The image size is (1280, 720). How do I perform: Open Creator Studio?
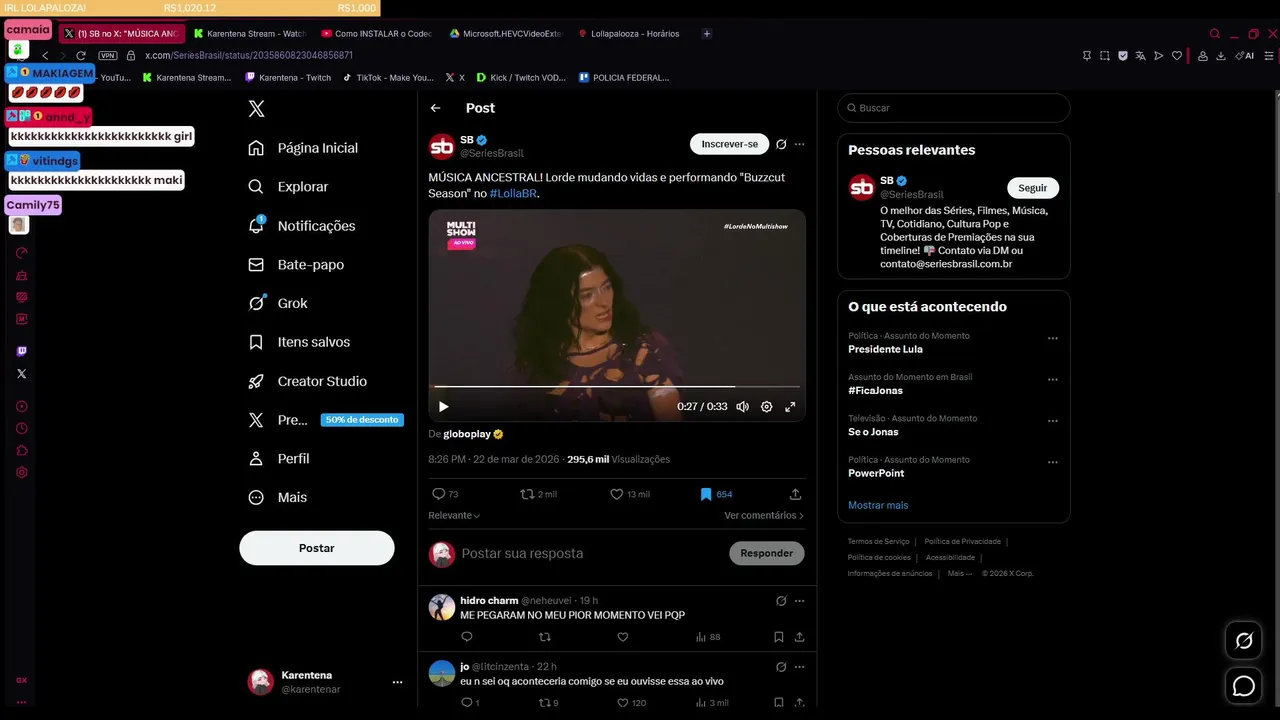click(307, 381)
